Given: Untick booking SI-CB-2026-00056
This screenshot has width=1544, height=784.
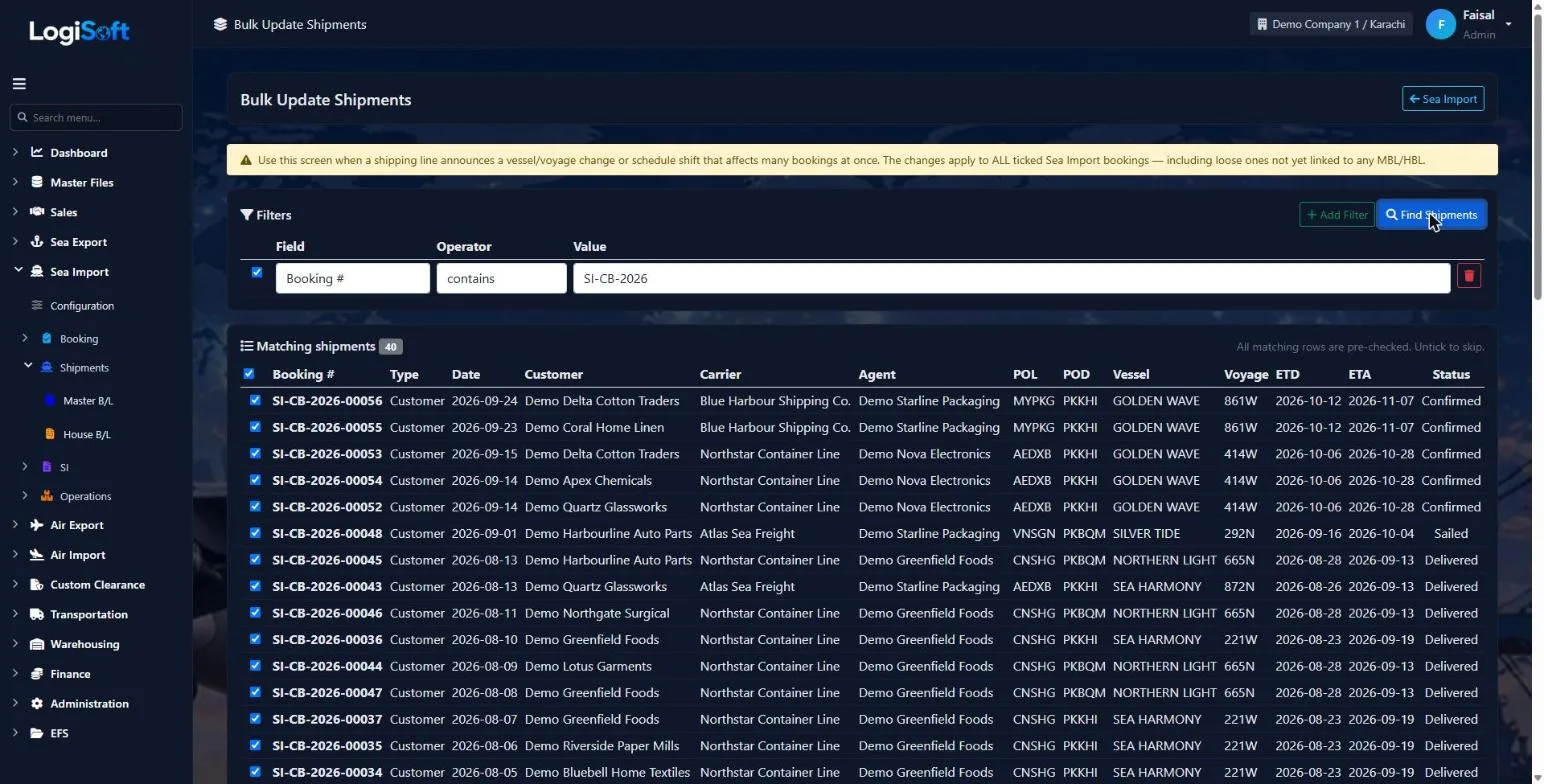Looking at the screenshot, I should coord(255,400).
